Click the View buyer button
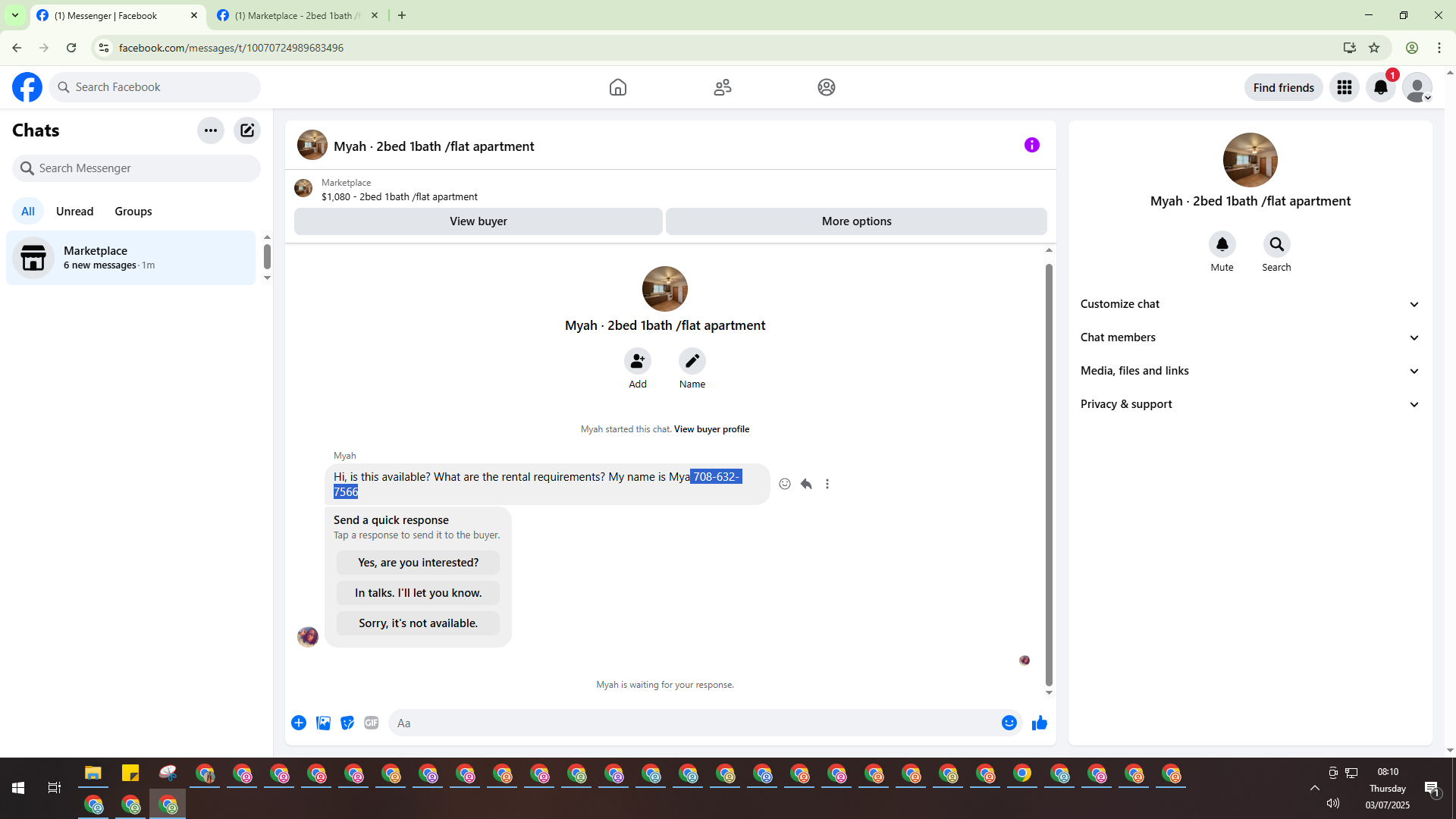 [x=478, y=221]
